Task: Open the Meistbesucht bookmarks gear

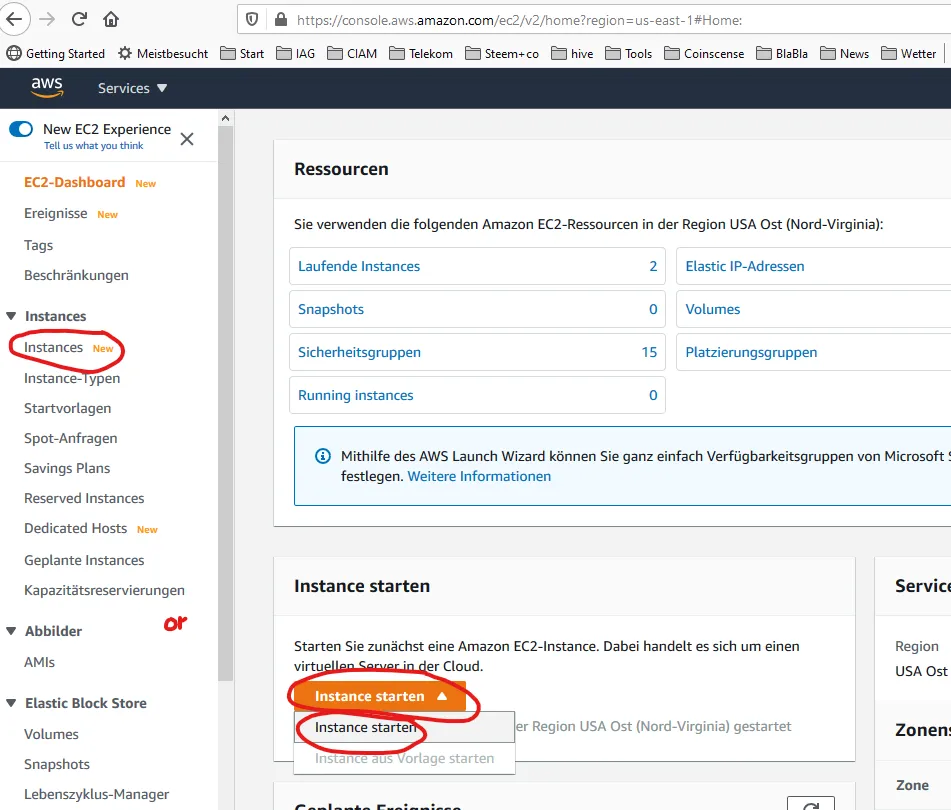Action: coord(163,53)
